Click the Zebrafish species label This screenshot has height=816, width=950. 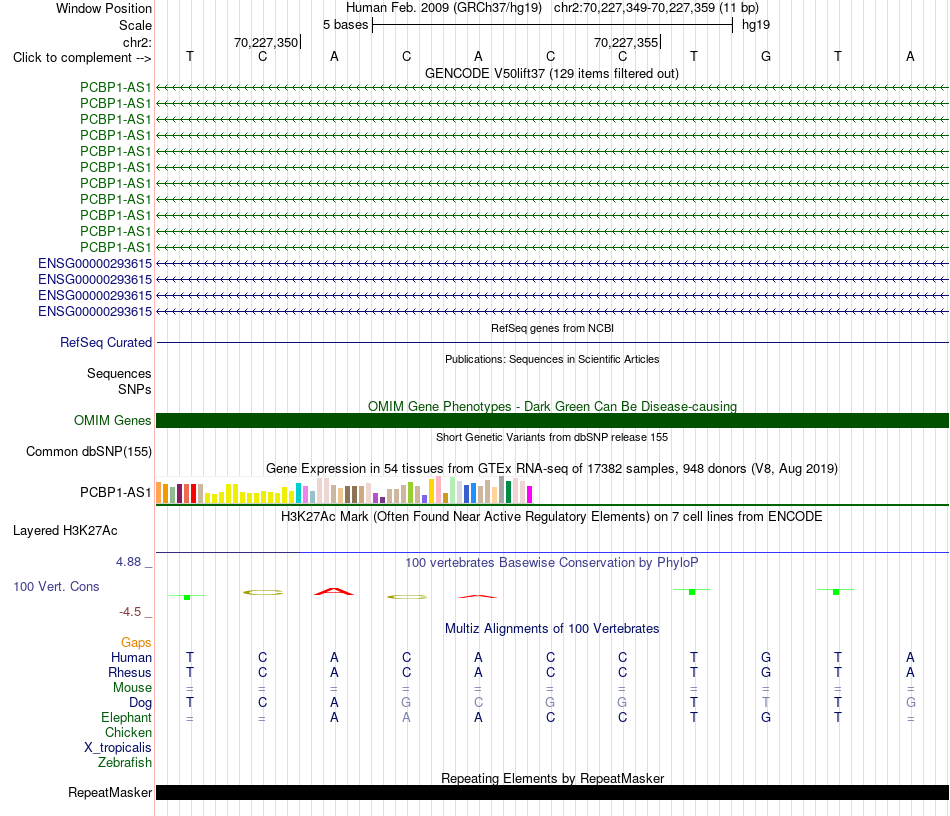pos(125,763)
